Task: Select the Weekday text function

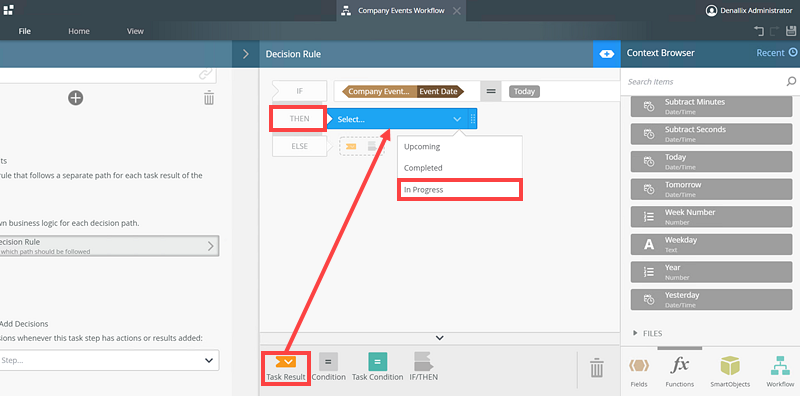Action: tap(712, 244)
